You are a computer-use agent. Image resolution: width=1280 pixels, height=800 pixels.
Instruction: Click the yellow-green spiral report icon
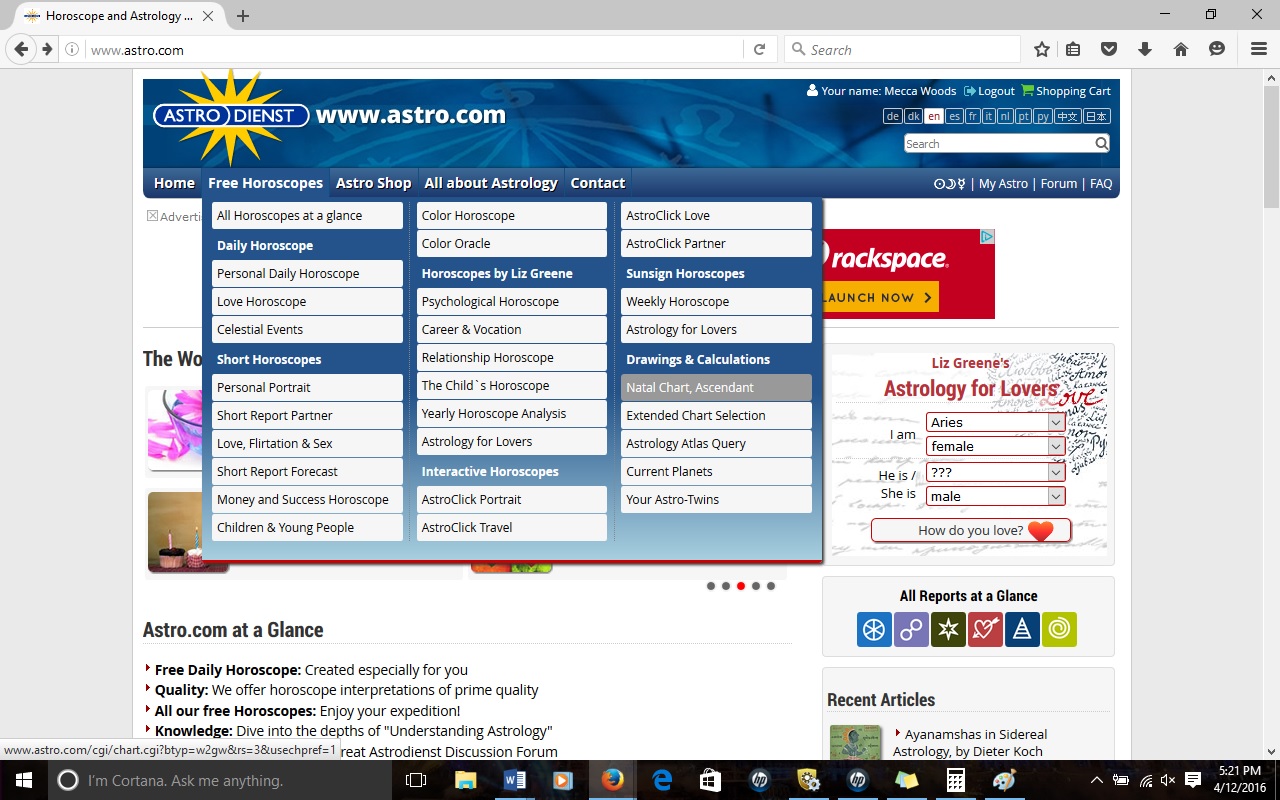(x=1059, y=629)
